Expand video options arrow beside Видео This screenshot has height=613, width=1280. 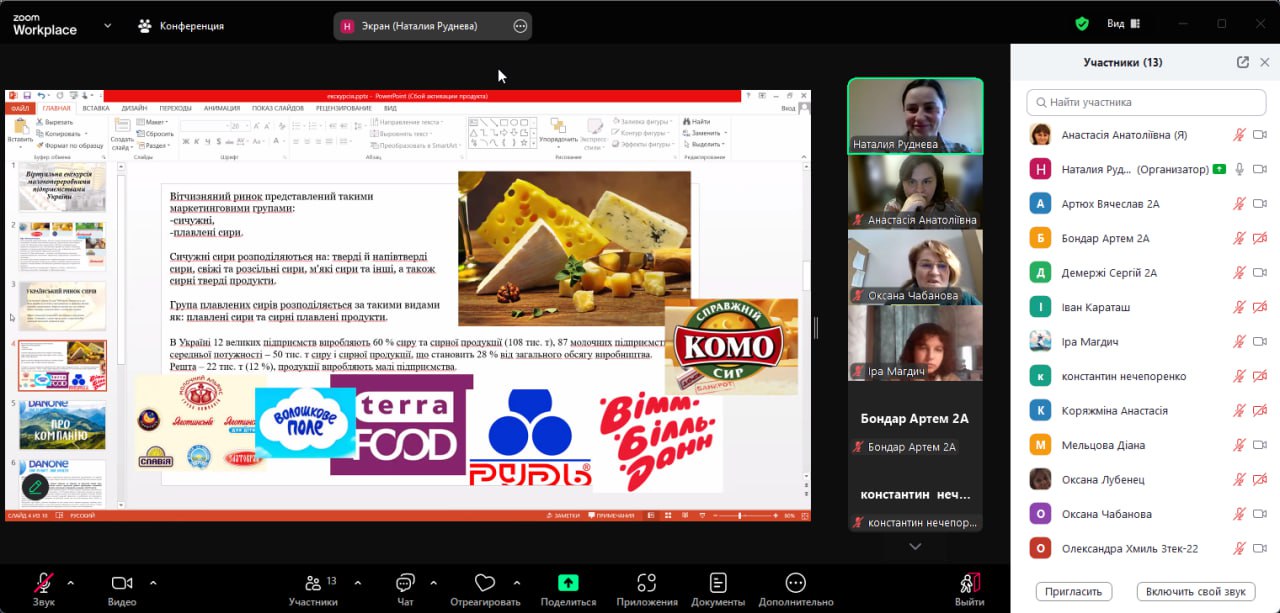click(153, 582)
